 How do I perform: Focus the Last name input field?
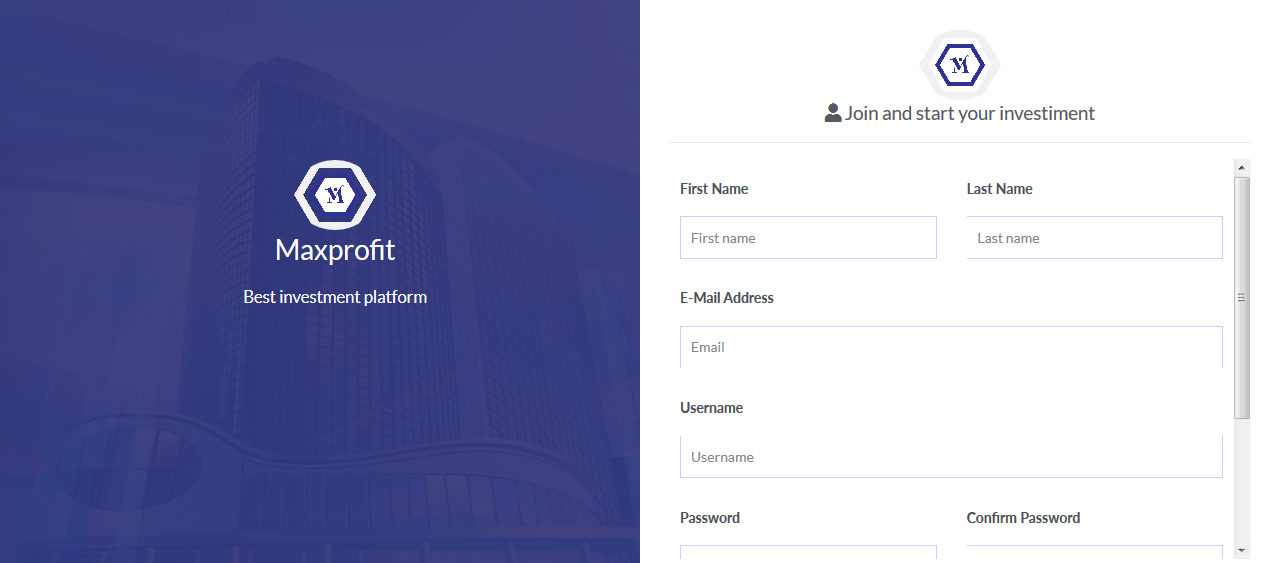pos(1094,238)
